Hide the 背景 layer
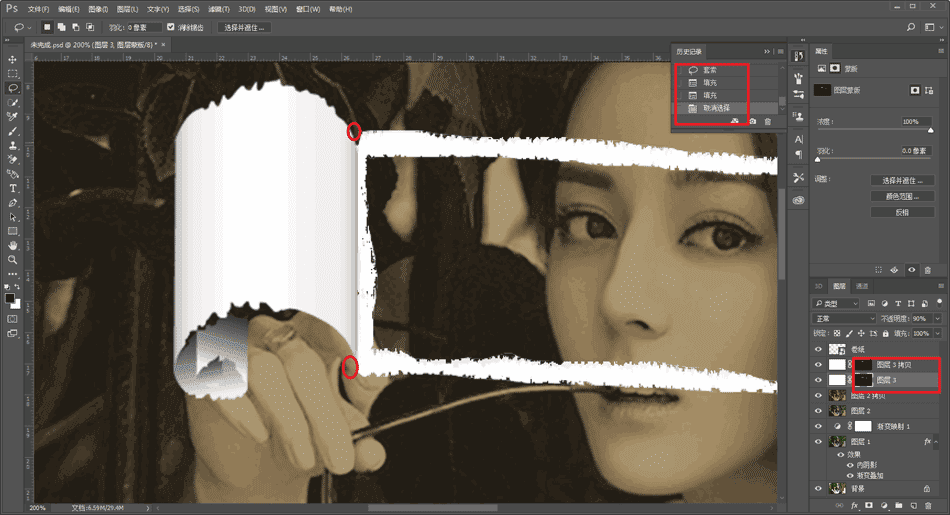 (819, 488)
